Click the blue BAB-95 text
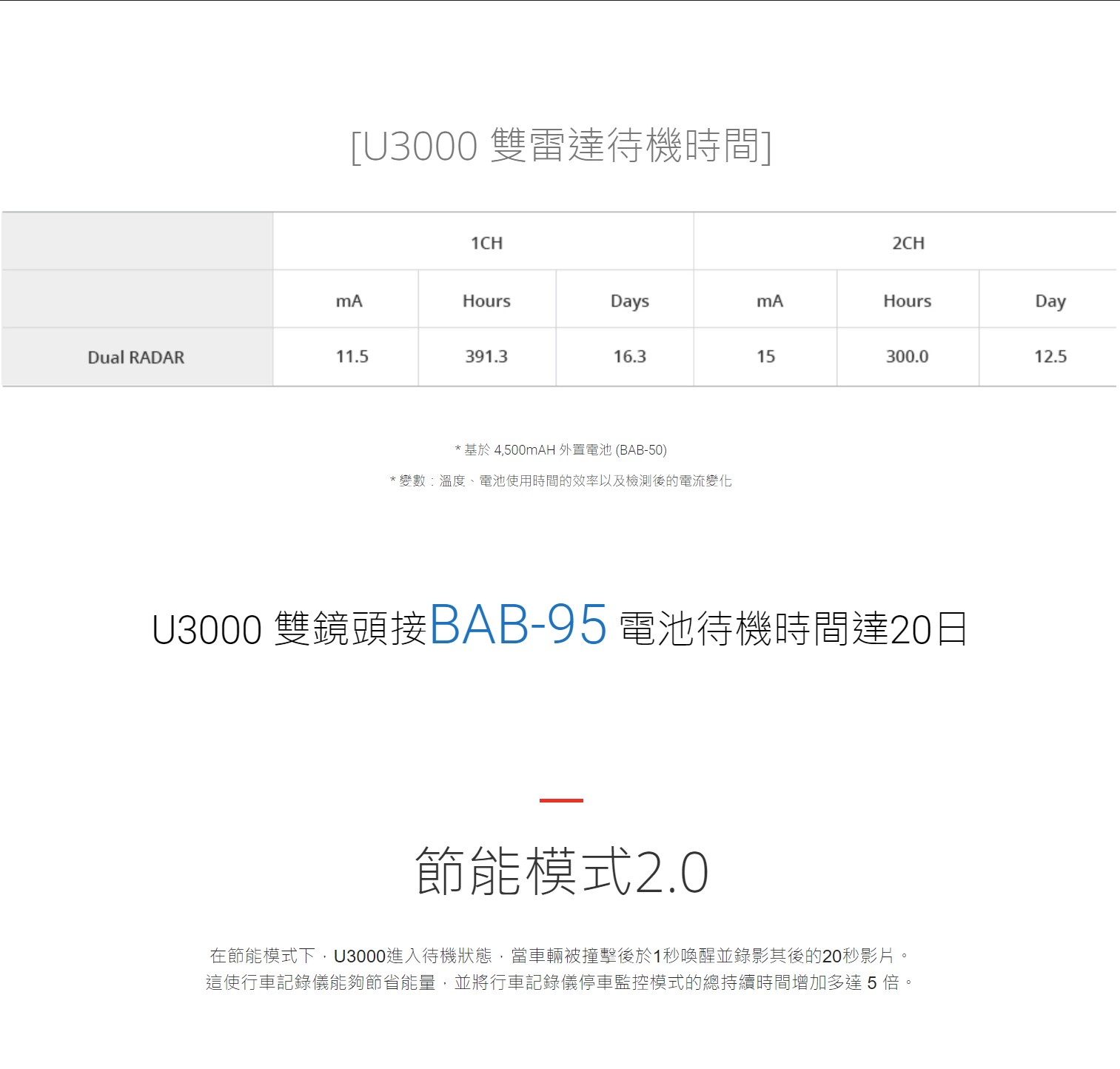This screenshot has height=1069, width=1120. [518, 625]
